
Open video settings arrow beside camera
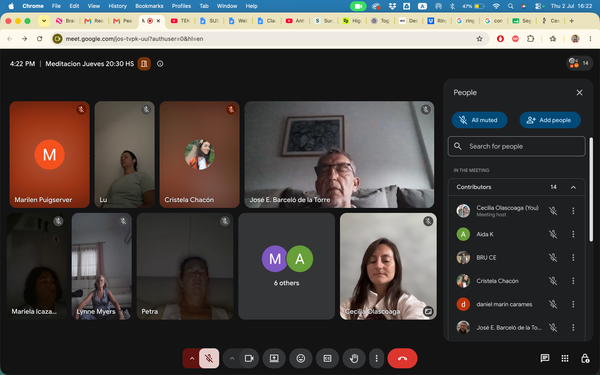pos(232,358)
